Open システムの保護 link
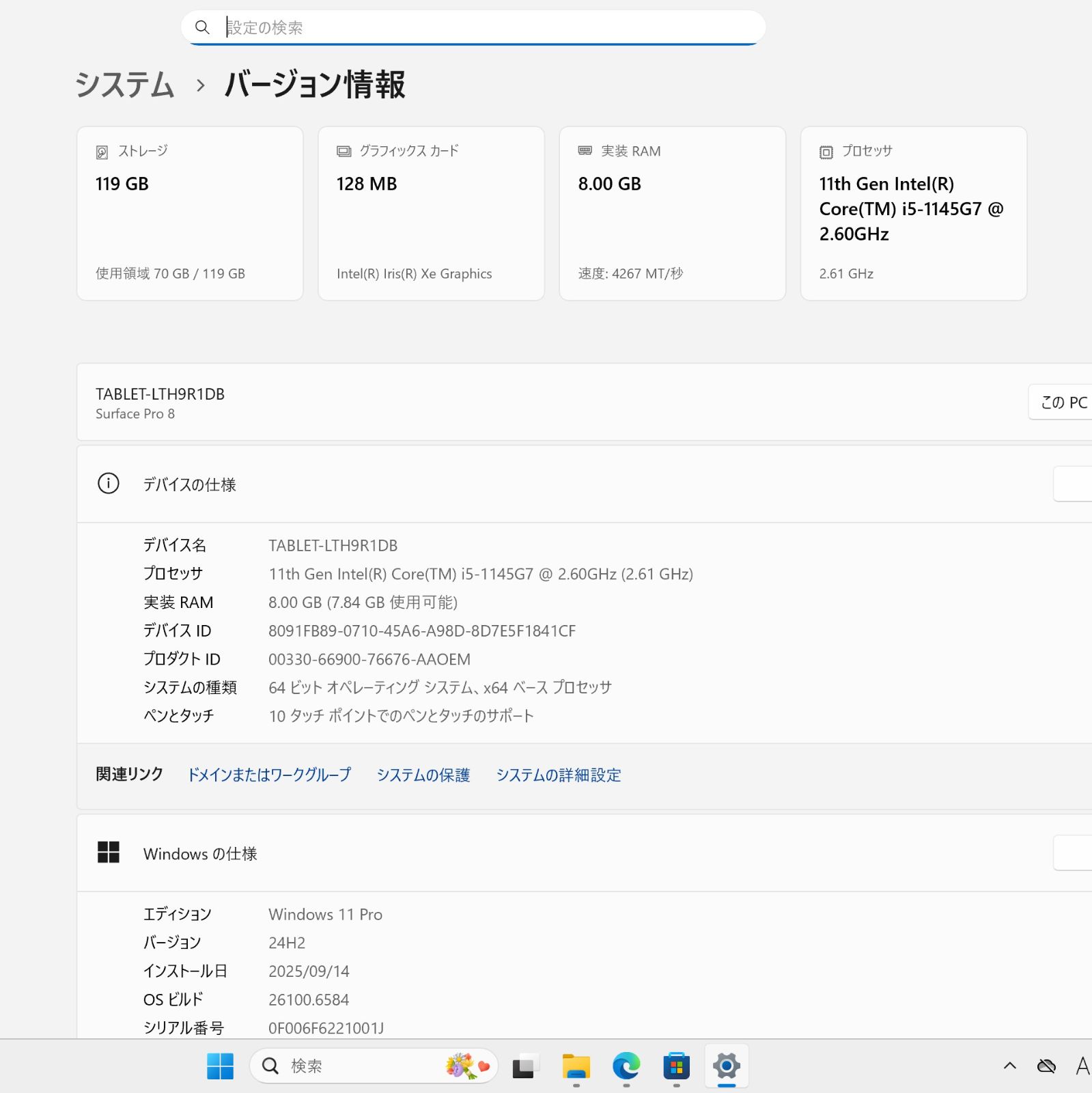This screenshot has width=1092, height=1093. tap(423, 775)
